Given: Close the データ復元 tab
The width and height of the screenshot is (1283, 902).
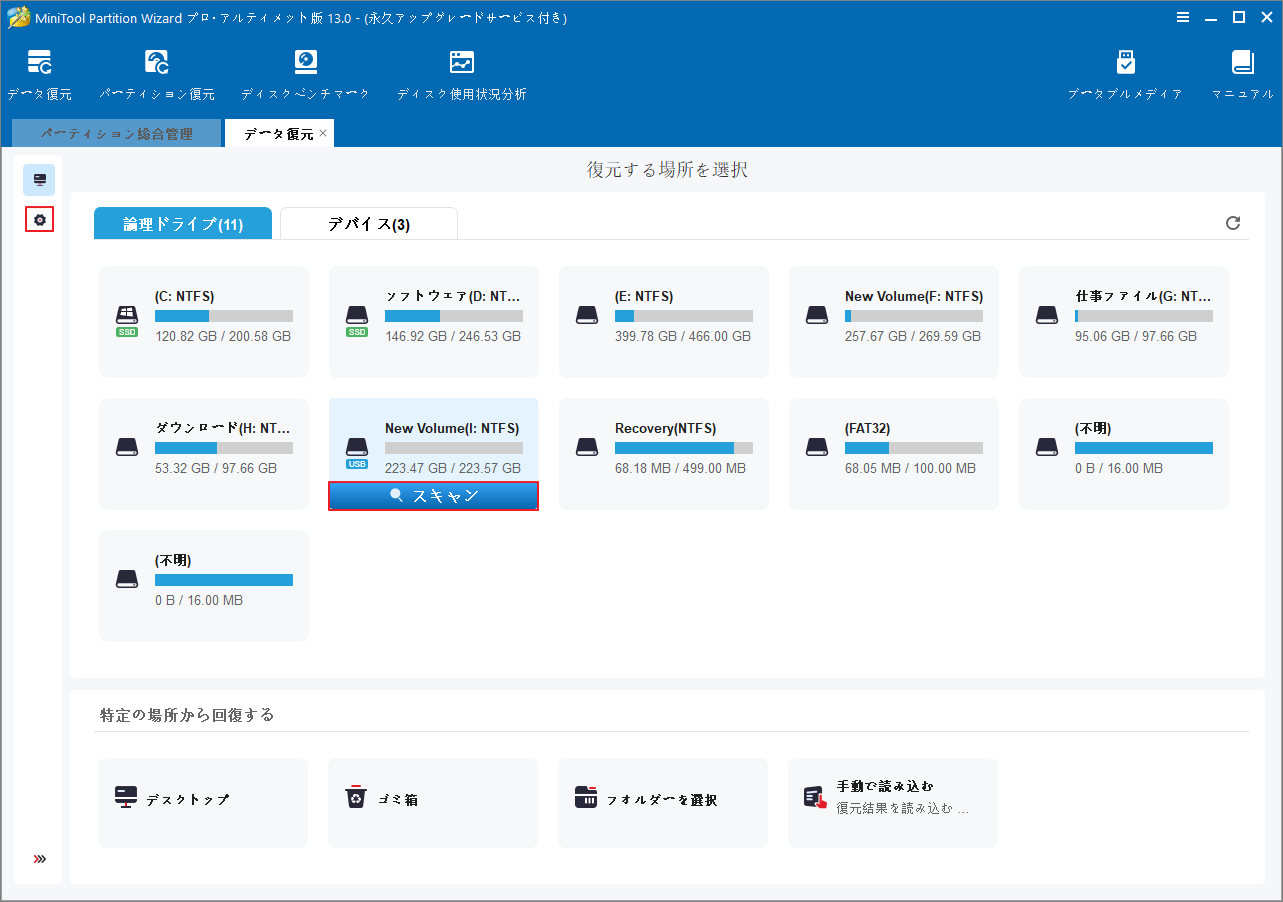Looking at the screenshot, I should coord(323,131).
